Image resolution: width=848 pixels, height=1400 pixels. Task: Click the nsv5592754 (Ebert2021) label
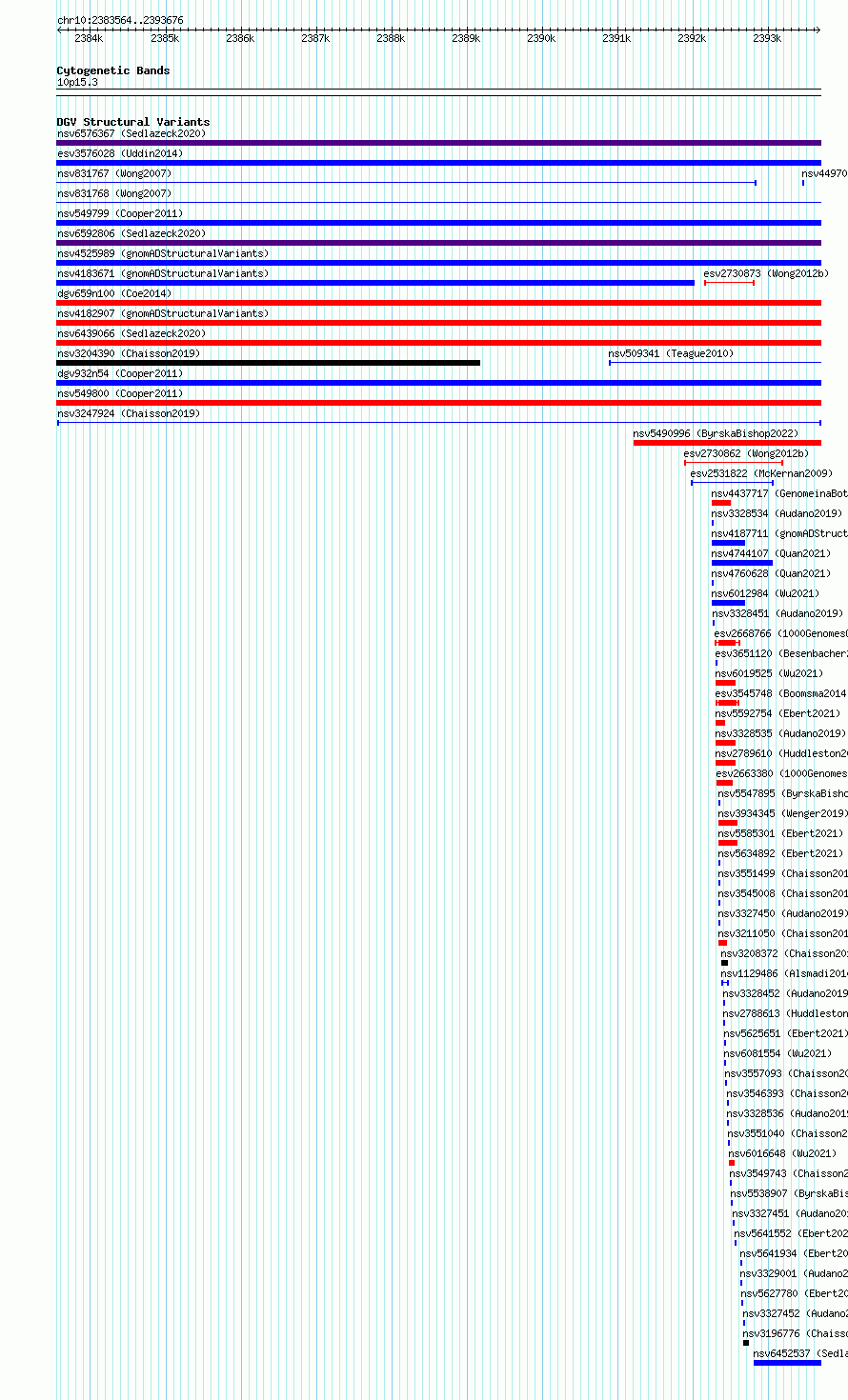click(777, 713)
